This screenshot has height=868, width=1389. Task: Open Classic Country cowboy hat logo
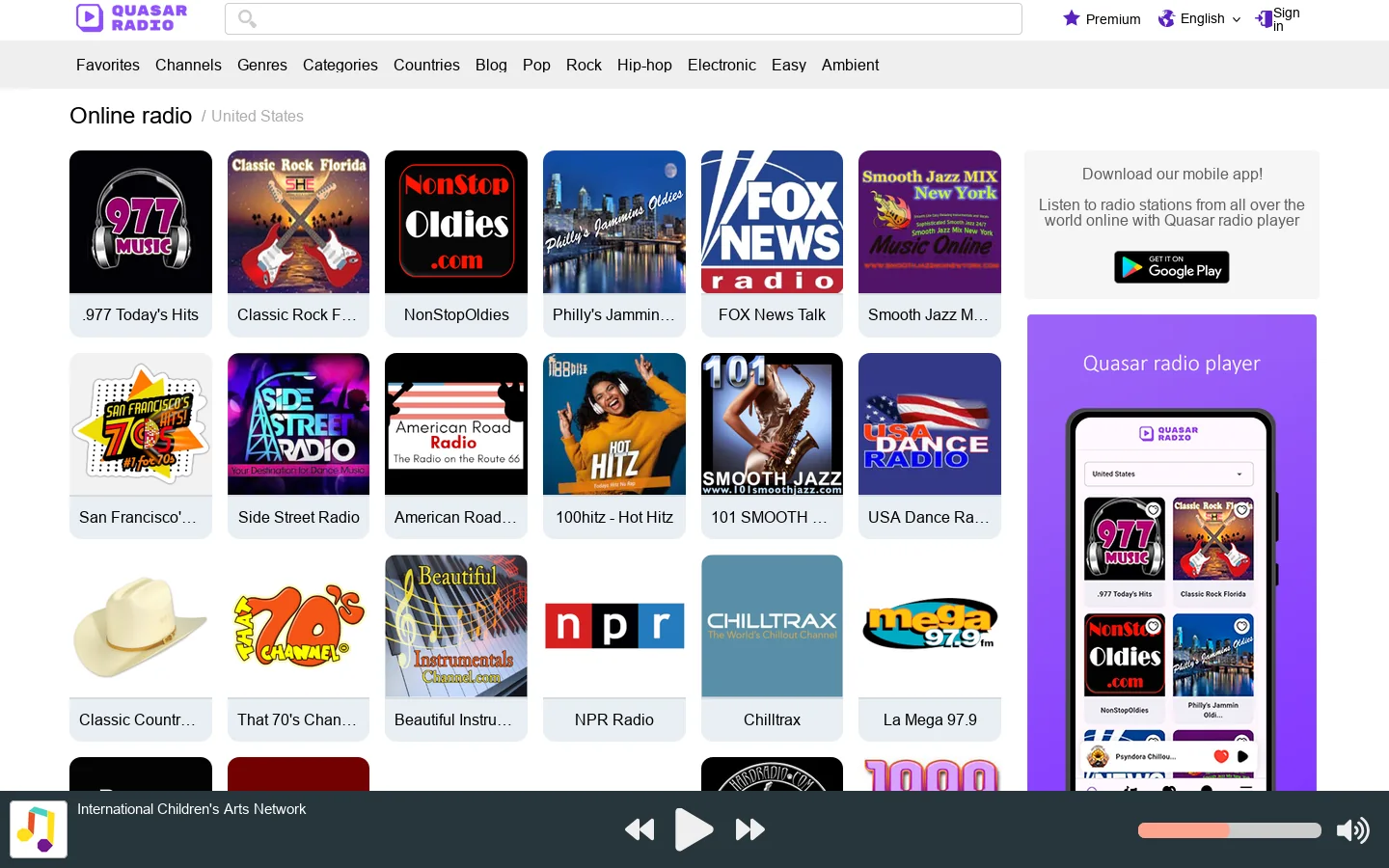[141, 626]
